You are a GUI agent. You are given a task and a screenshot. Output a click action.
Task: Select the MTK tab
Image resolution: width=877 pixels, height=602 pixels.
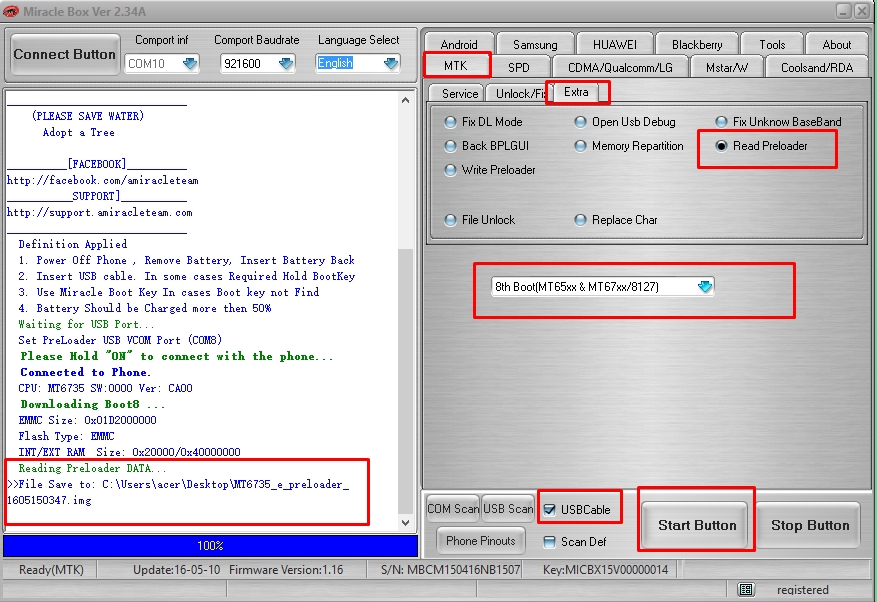click(x=456, y=66)
